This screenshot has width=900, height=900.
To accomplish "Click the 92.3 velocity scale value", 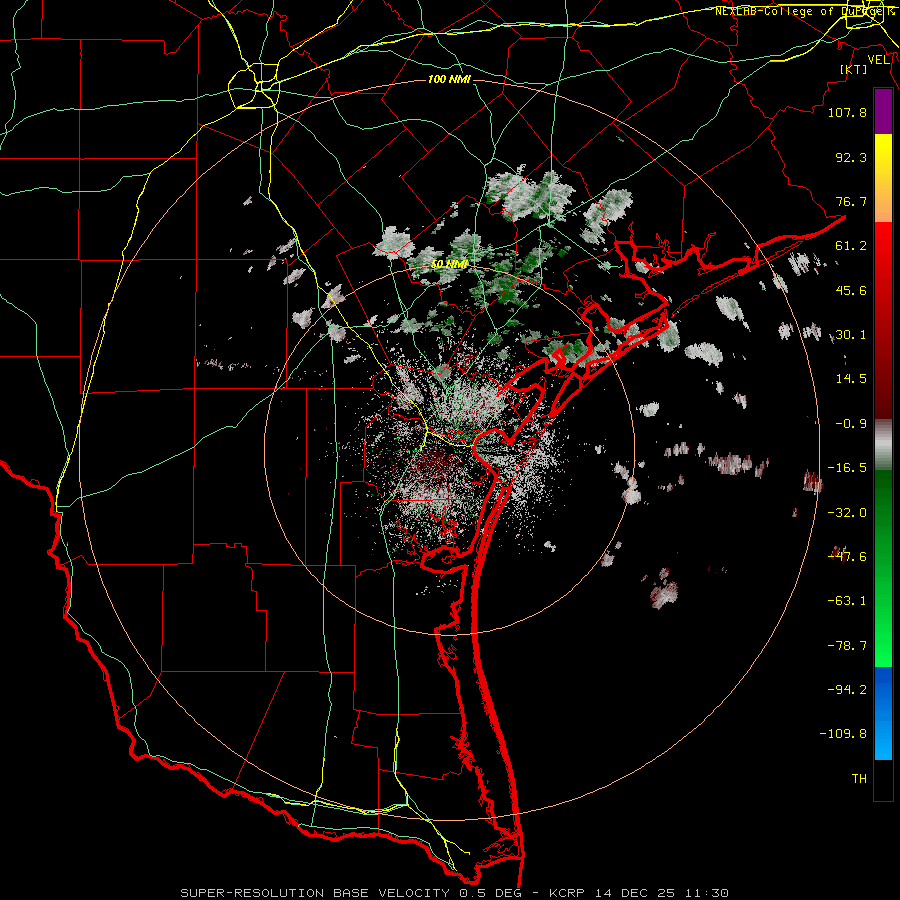I will pos(851,157).
